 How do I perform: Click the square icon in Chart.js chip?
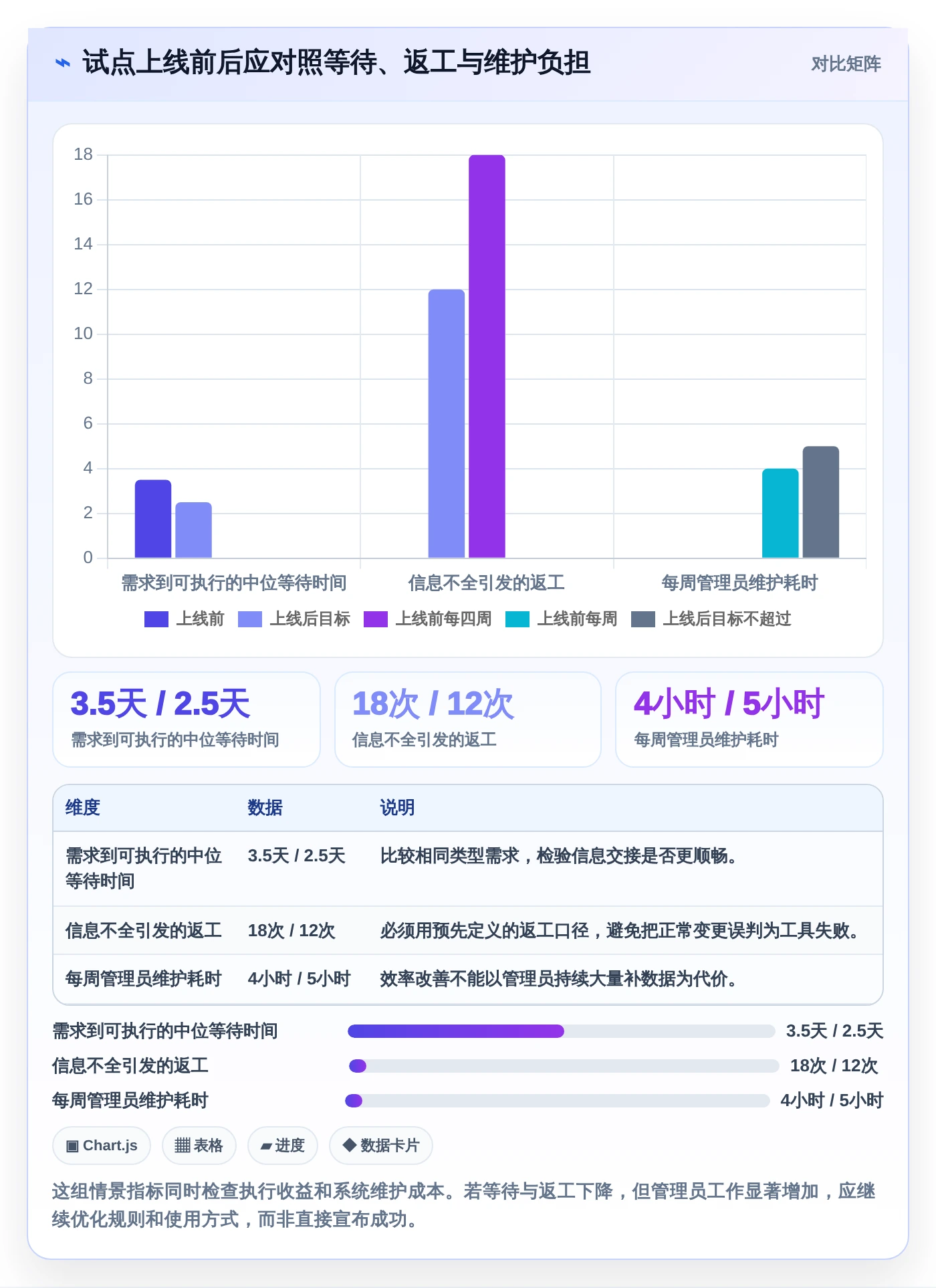(x=72, y=1146)
